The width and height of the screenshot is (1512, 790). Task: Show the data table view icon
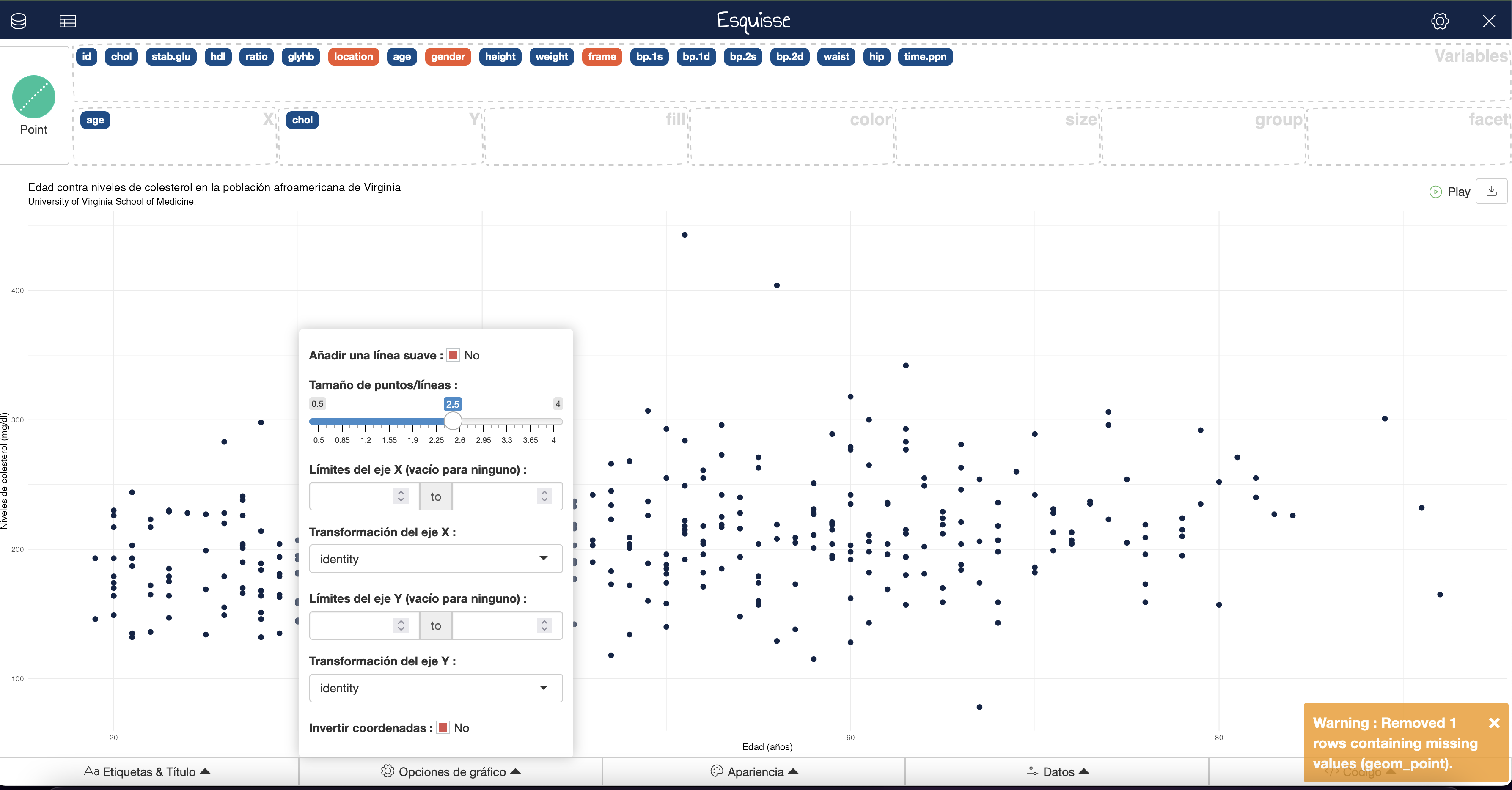68,22
